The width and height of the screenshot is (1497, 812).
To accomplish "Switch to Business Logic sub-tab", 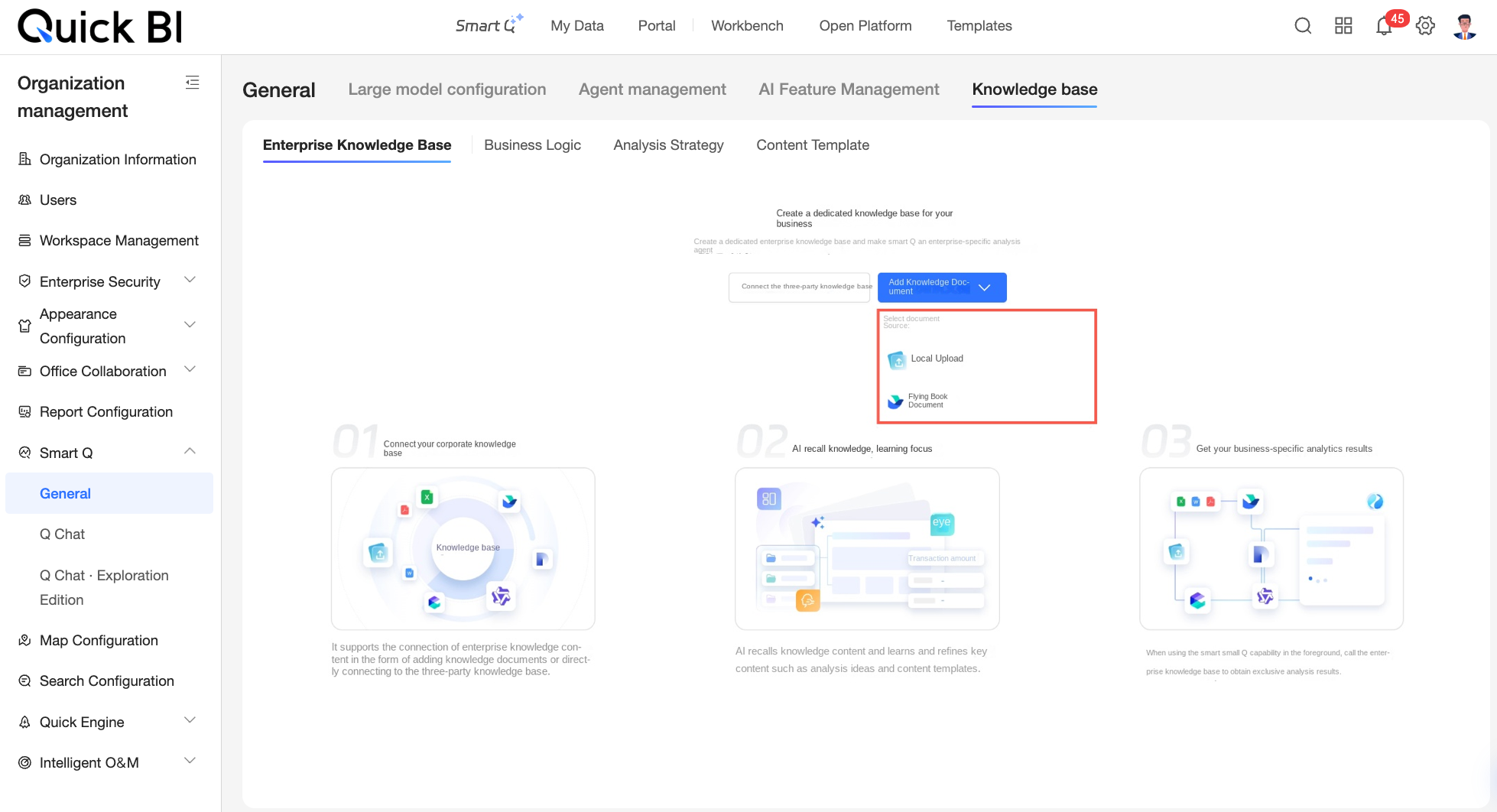I will [x=532, y=145].
